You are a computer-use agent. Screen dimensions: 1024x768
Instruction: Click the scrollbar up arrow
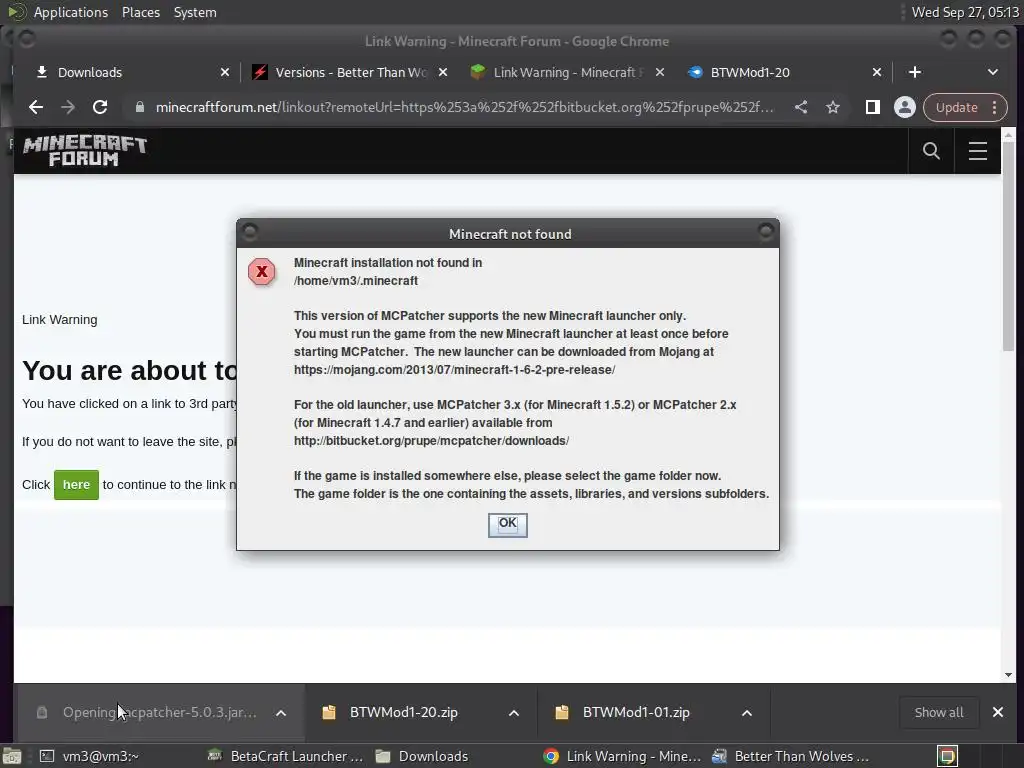[x=1008, y=135]
